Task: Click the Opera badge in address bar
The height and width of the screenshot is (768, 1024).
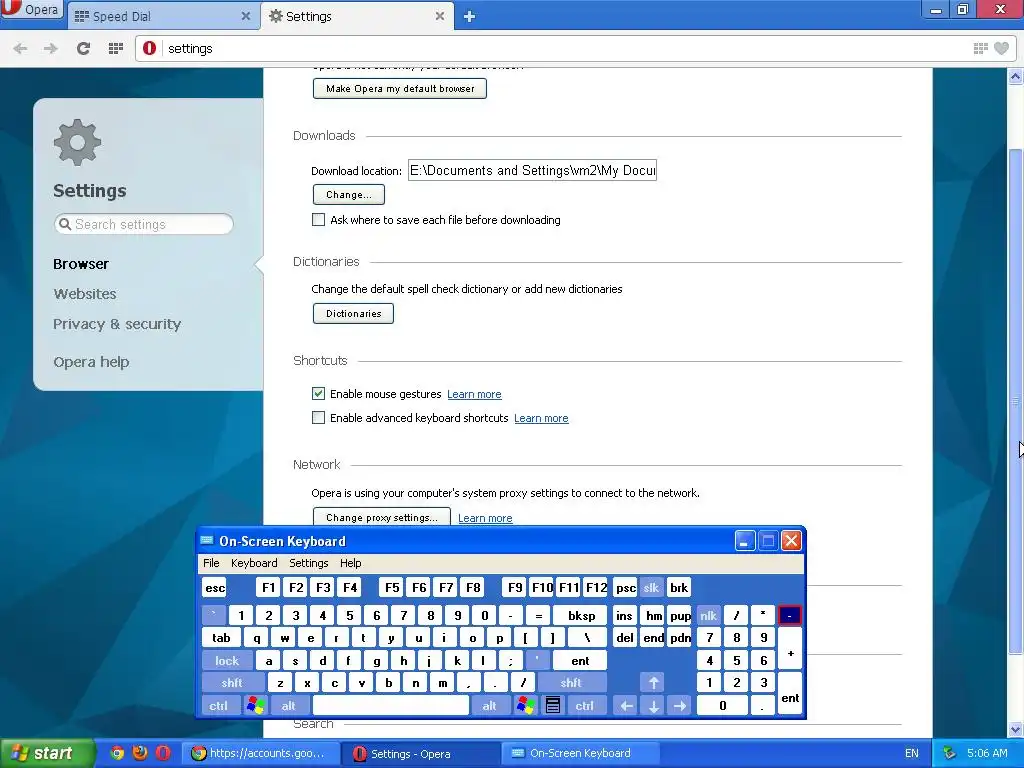Action: [x=150, y=48]
